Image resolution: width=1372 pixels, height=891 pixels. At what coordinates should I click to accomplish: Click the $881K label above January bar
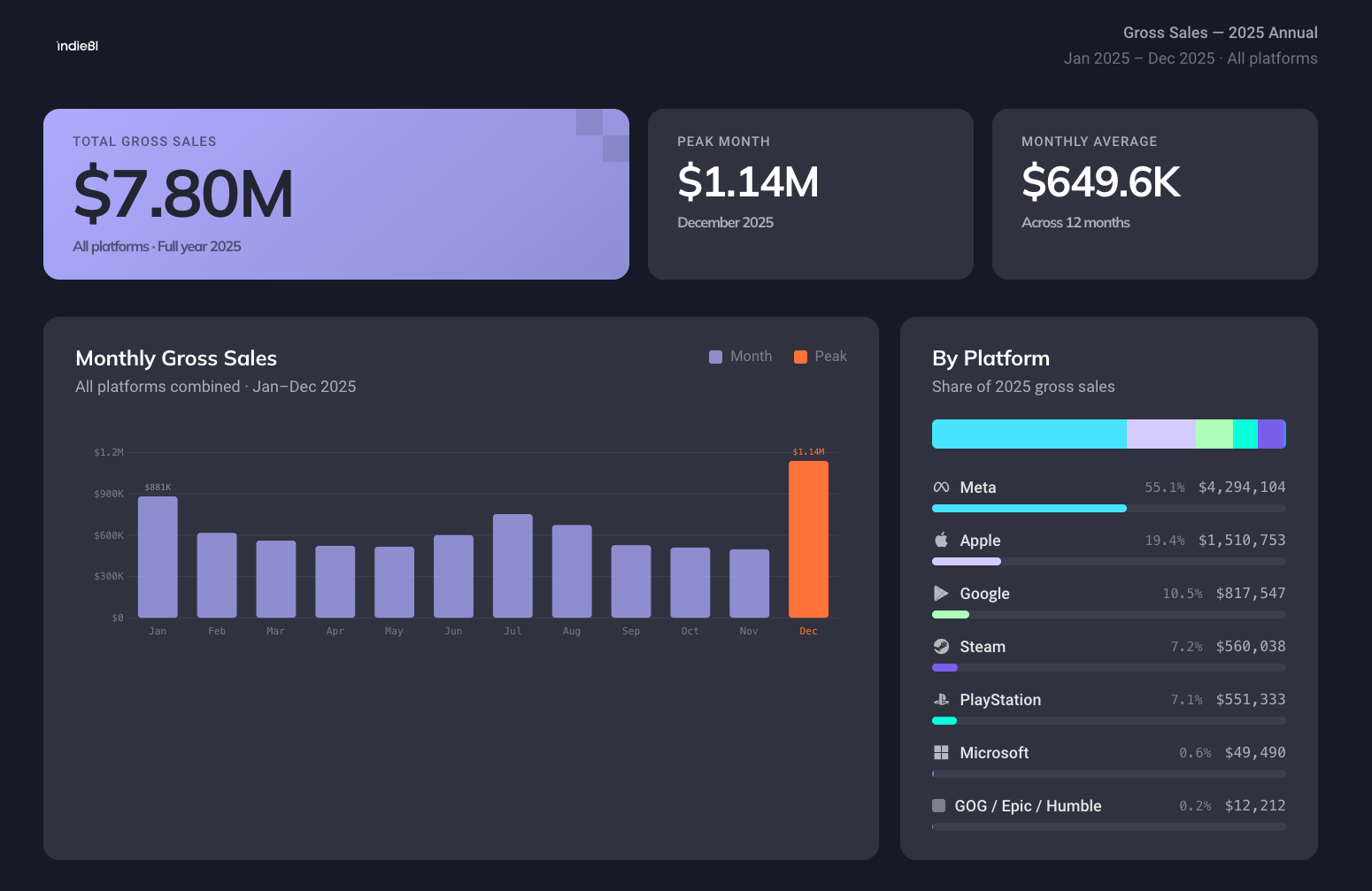[158, 488]
